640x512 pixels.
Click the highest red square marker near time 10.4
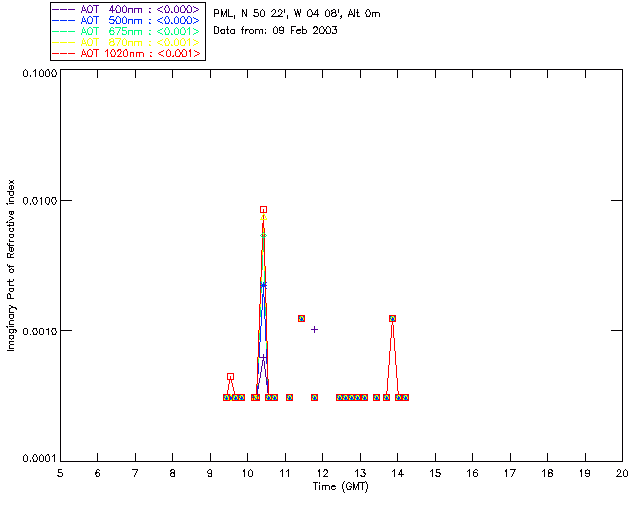coord(264,209)
